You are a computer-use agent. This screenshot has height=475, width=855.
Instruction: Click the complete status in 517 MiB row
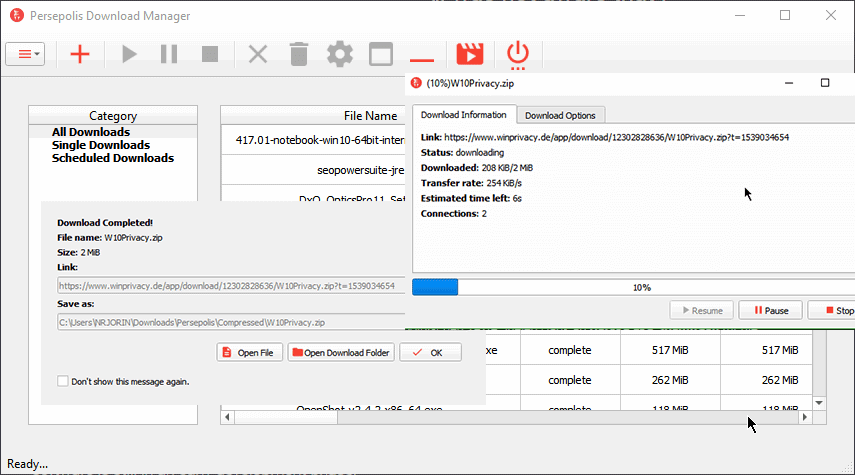570,350
